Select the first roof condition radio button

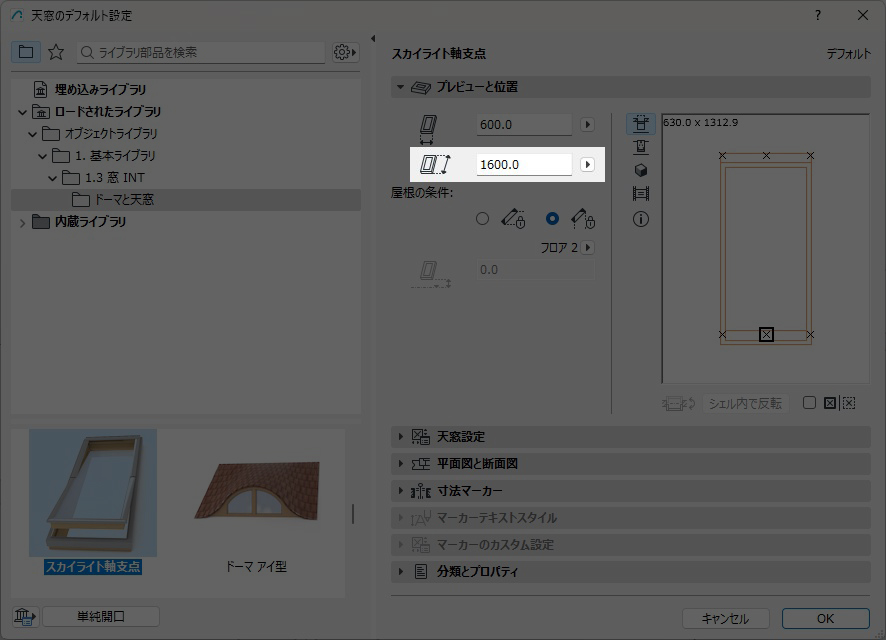[x=483, y=218]
